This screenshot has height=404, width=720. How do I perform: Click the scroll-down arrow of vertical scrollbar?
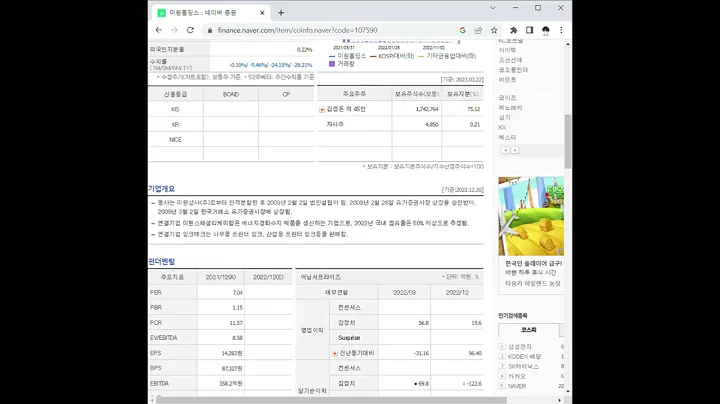[568, 392]
